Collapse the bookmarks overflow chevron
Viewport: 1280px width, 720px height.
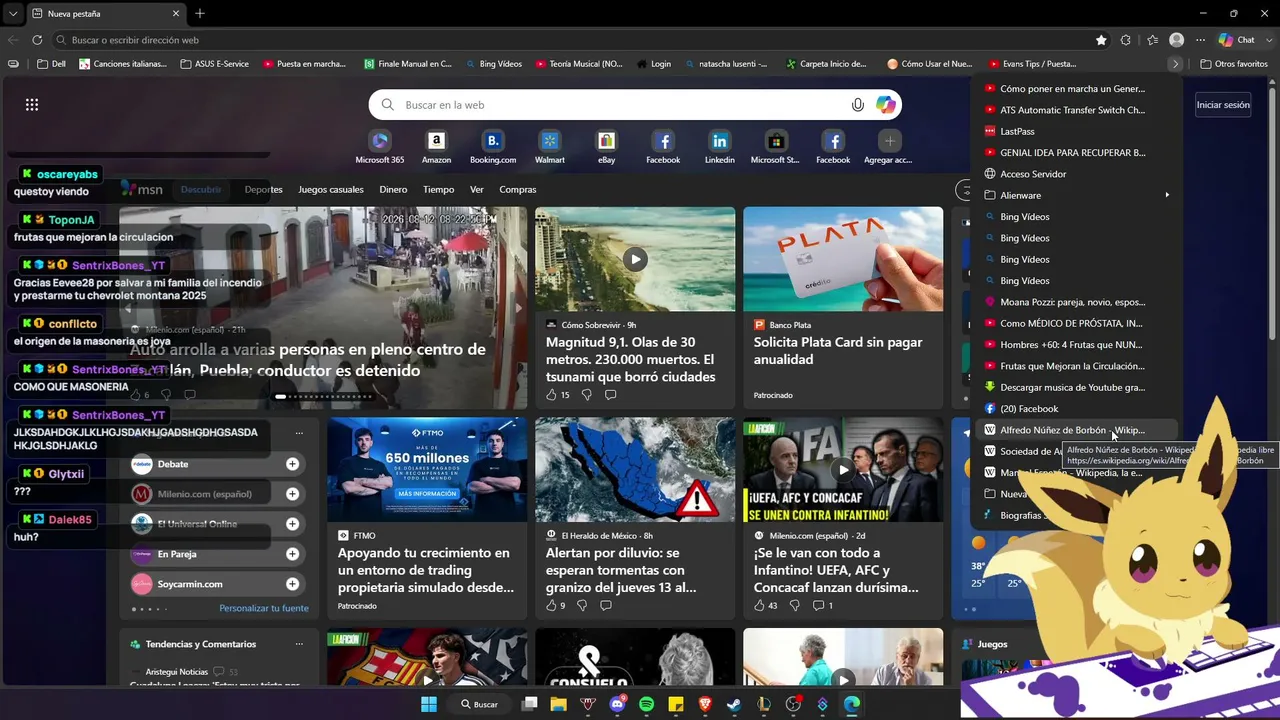(1175, 64)
